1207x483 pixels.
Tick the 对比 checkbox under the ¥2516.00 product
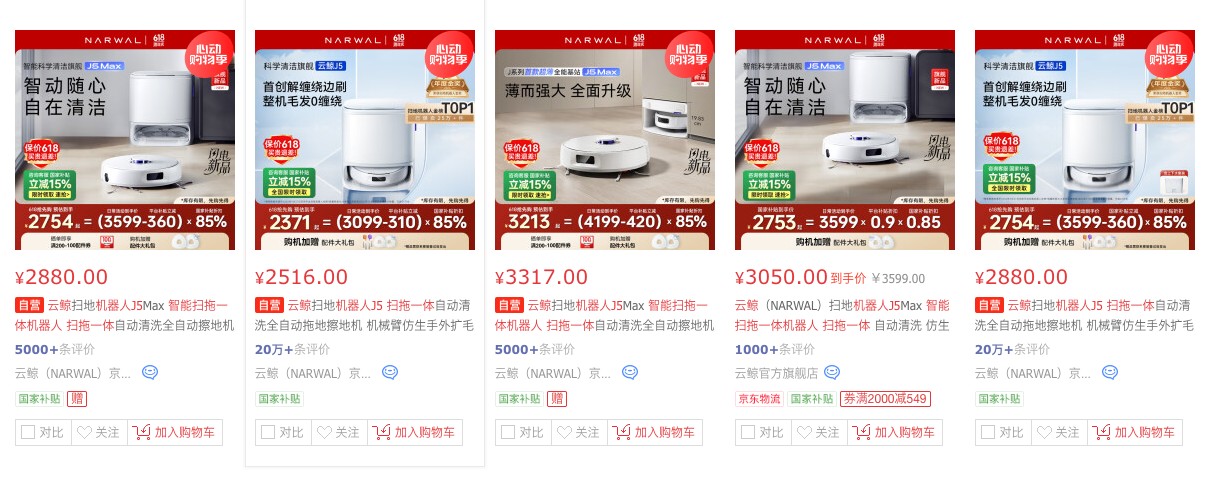click(x=267, y=433)
